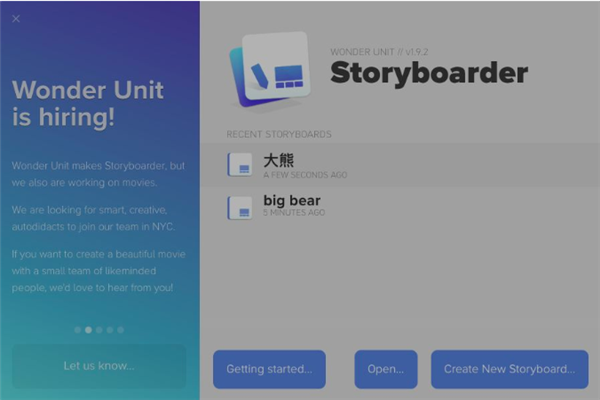
Task: Close the Wonder Unit hiring panel
Action: (16, 19)
